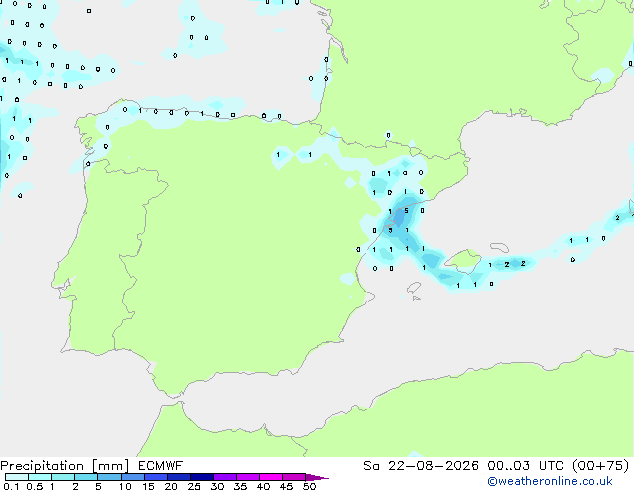Click the '0.5' legend scale label

click(x=35, y=486)
